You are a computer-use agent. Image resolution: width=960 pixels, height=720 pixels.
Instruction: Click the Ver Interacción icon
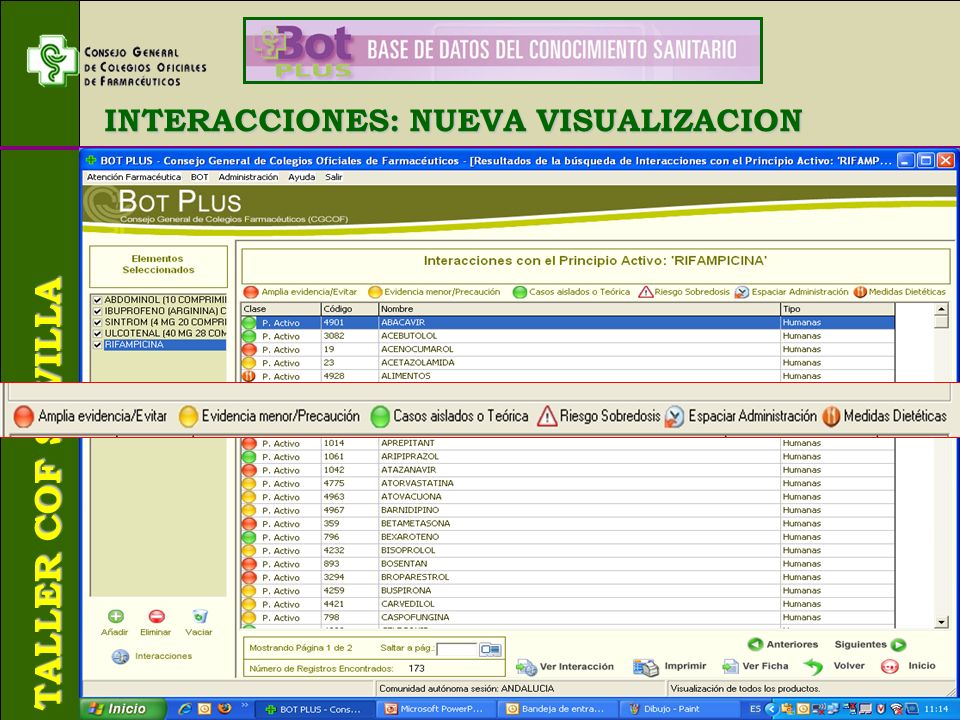click(526, 667)
